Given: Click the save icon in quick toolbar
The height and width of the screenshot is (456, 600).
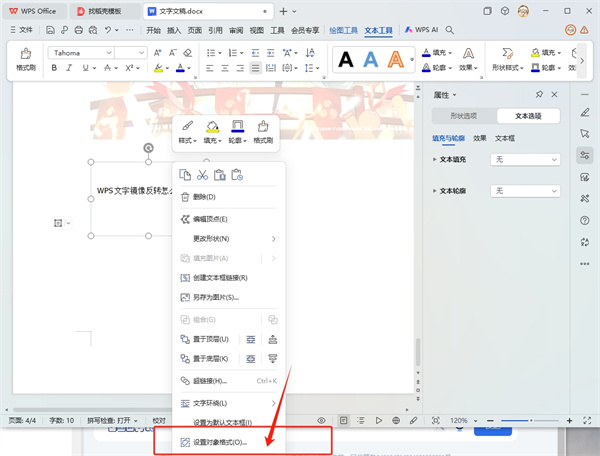Looking at the screenshot, I should click(x=50, y=30).
